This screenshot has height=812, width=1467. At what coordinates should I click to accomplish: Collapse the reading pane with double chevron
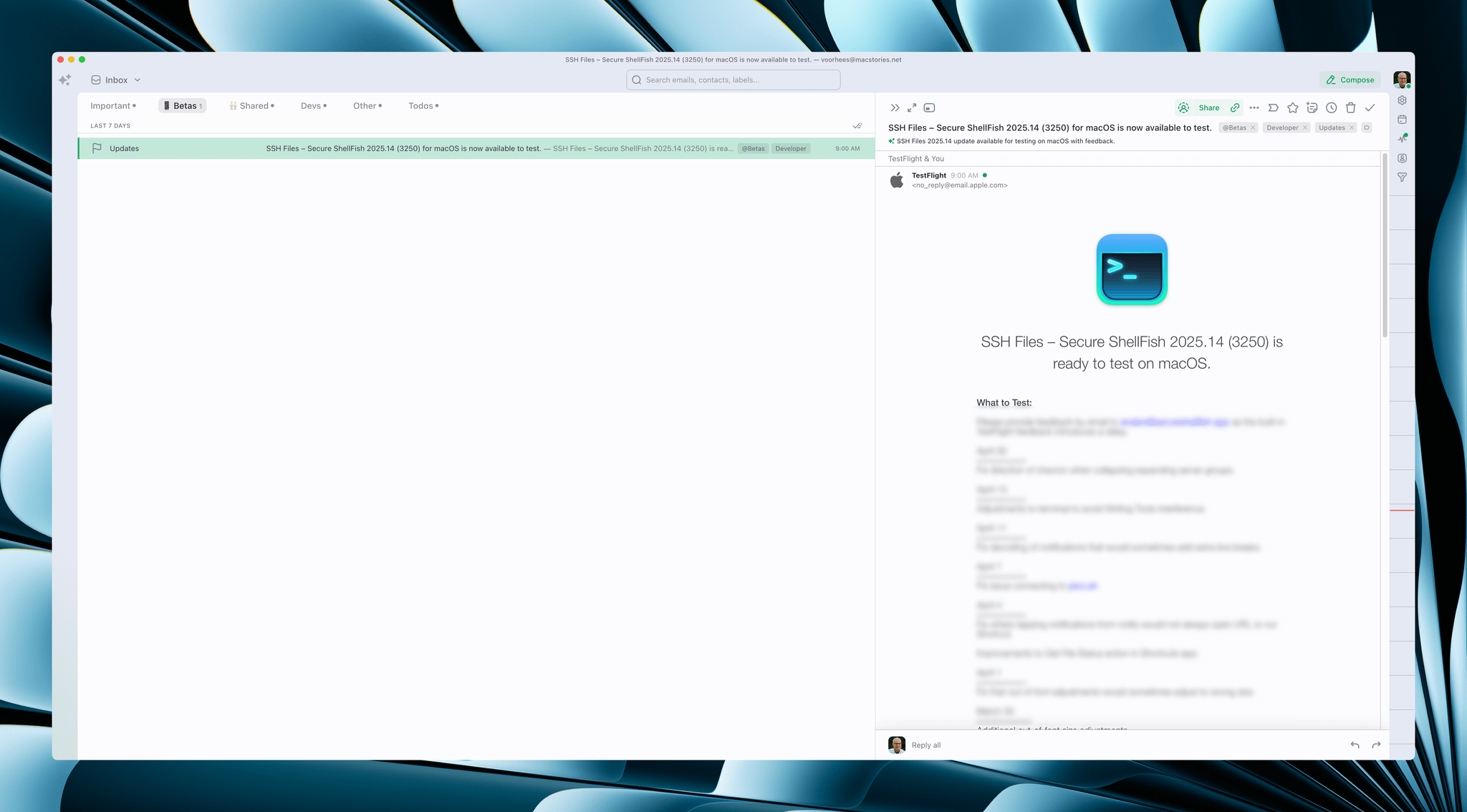click(x=895, y=108)
